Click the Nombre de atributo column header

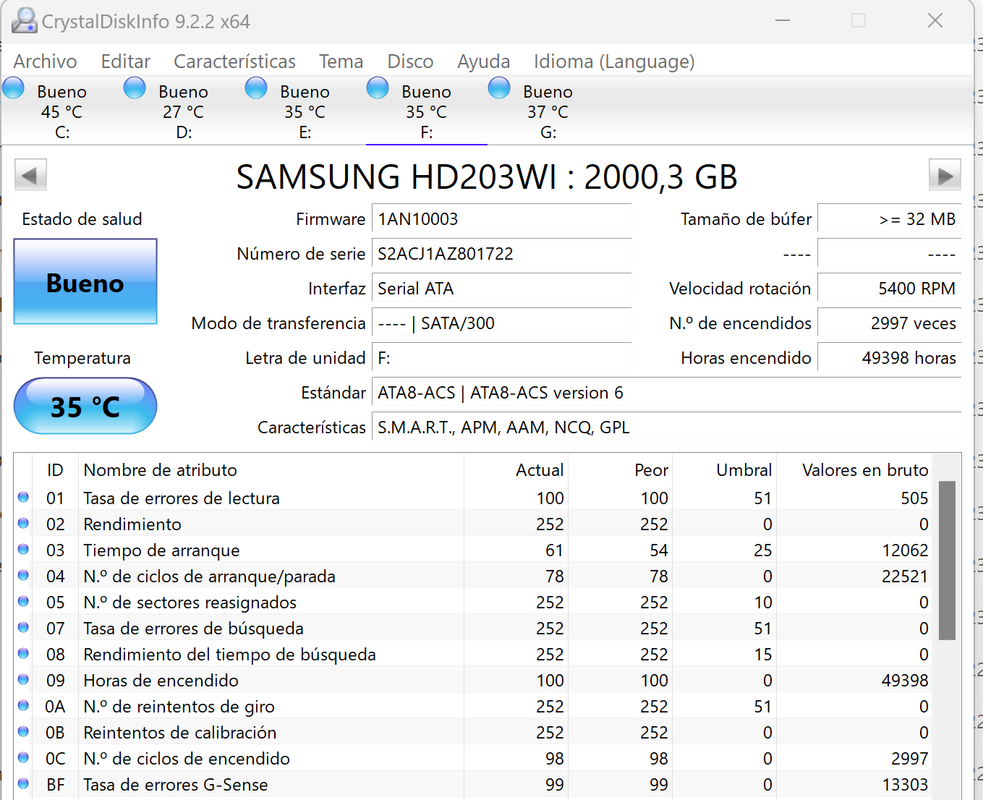pyautogui.click(x=271, y=470)
